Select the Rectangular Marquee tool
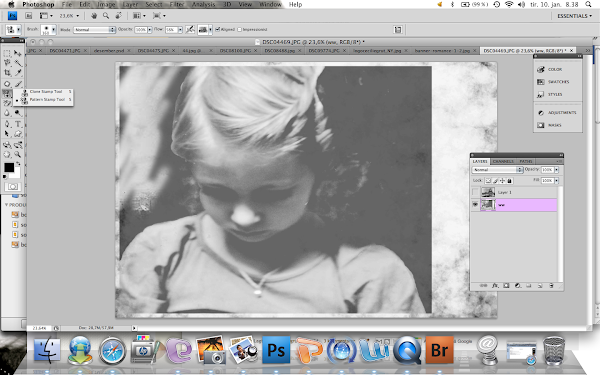Image resolution: width=600 pixels, height=375 pixels. pos(7,53)
